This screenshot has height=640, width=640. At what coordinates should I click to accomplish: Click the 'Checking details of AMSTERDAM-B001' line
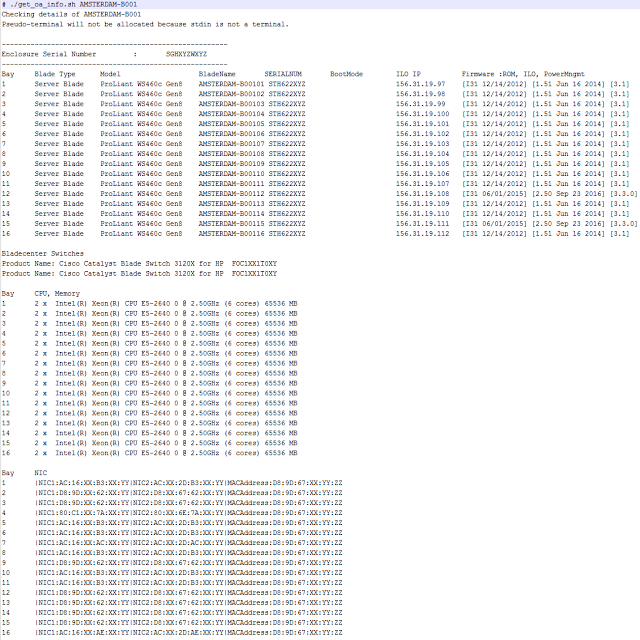tap(68, 14)
